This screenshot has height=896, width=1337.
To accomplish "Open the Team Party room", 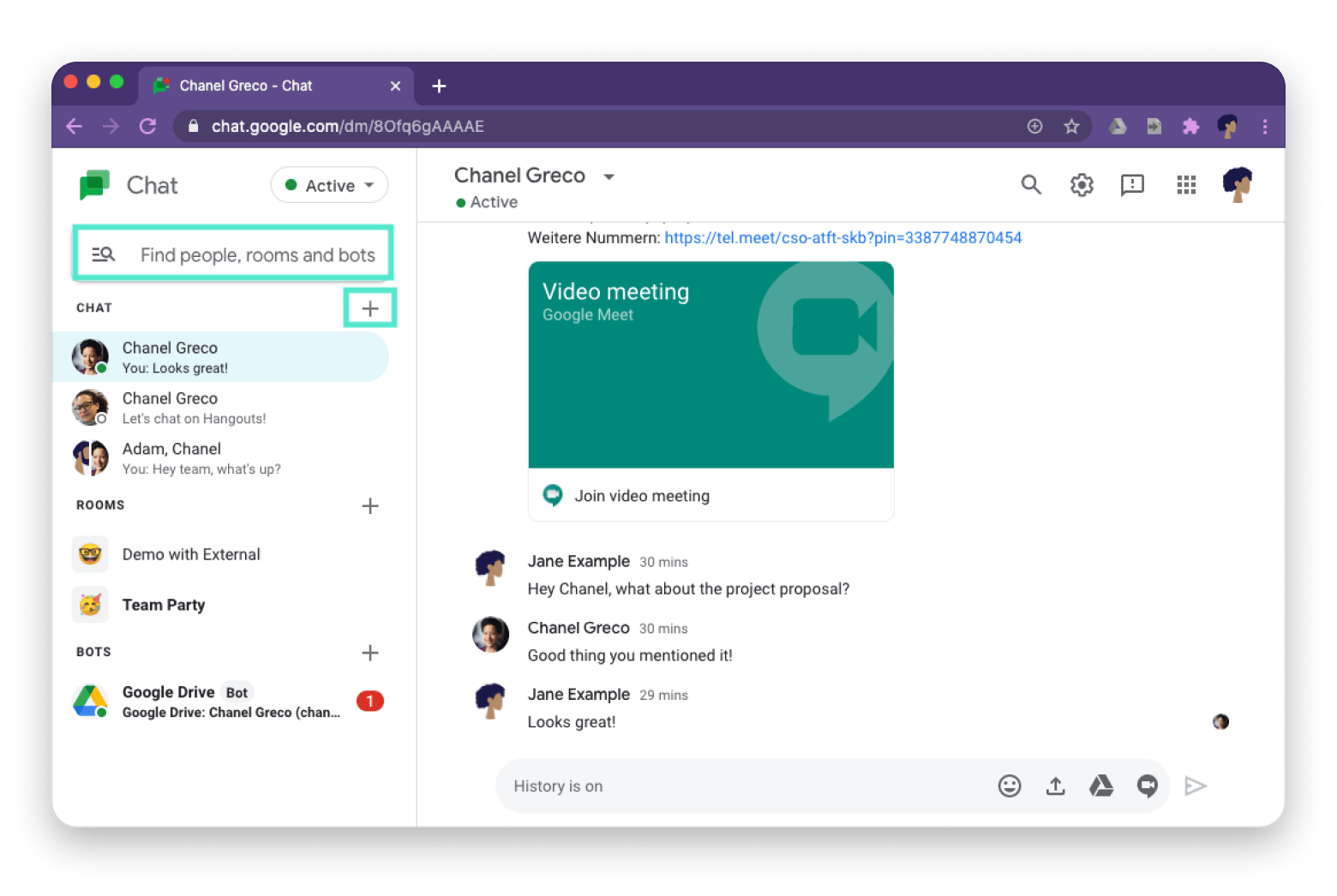I will 221,605.
